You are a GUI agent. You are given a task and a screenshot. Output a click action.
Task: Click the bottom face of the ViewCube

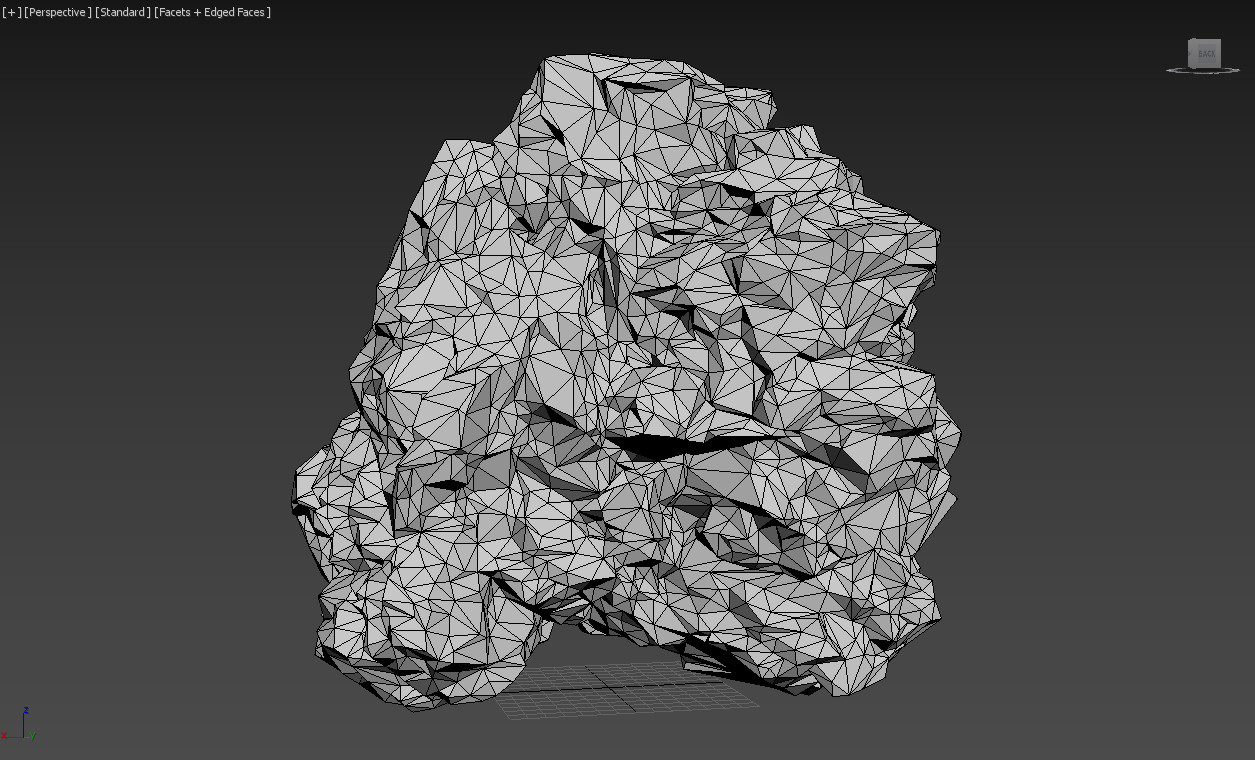1205,68
